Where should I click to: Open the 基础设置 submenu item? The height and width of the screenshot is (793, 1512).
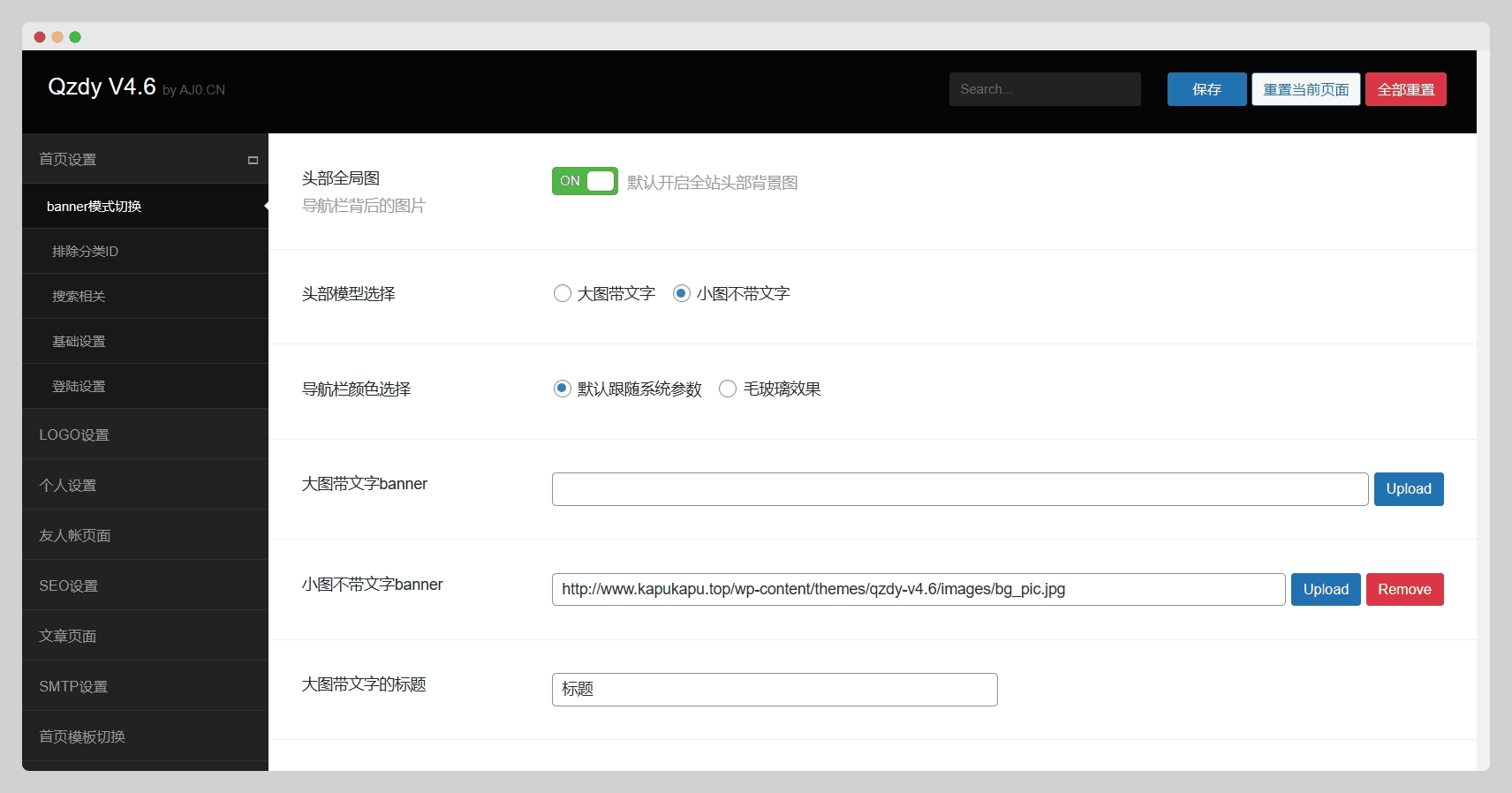click(x=145, y=341)
